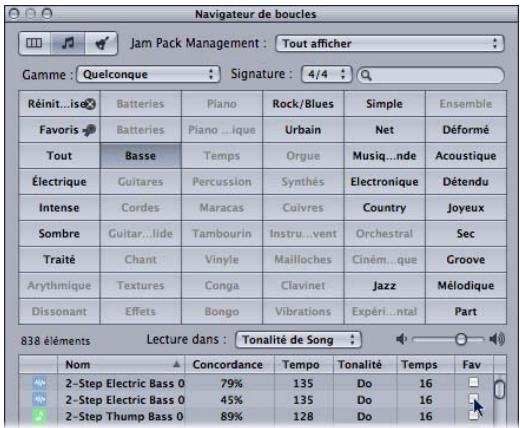Select the Rock/Blues genre button
The height and width of the screenshot is (428, 520).
point(303,104)
